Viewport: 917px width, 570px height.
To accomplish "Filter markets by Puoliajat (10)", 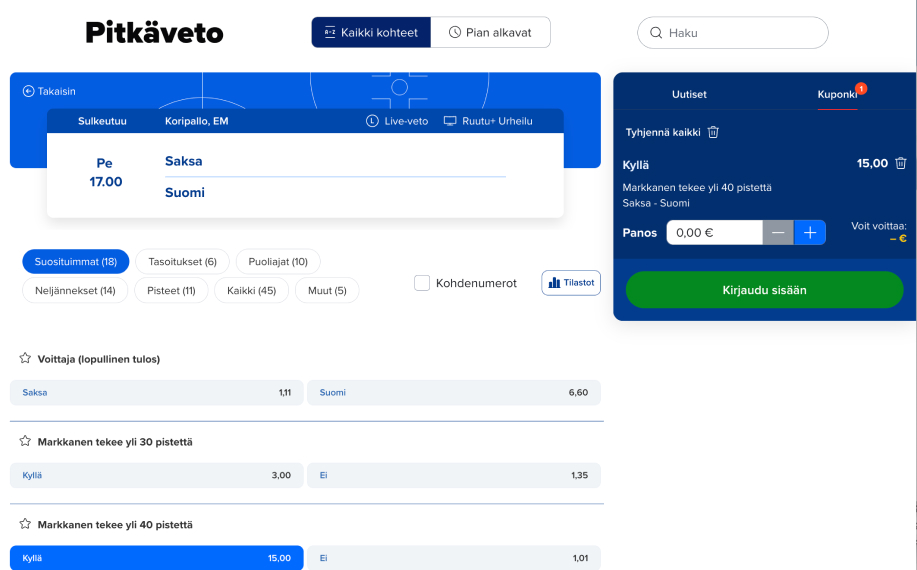I will [x=278, y=262].
